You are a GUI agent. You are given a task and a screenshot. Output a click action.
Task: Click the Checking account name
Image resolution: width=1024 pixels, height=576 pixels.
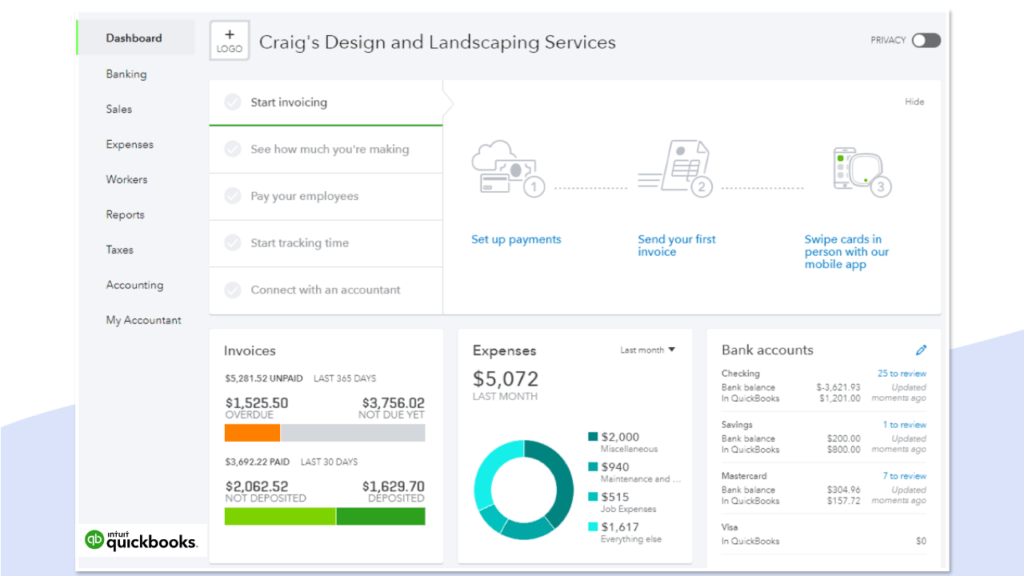[741, 374]
